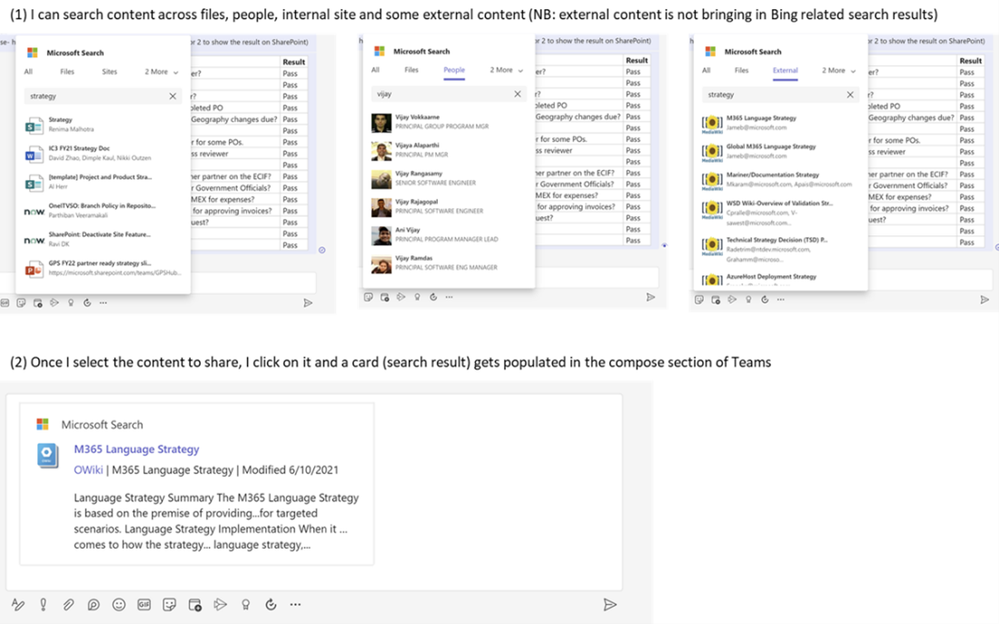Open ellipsis menu below the People search panel

449,297
